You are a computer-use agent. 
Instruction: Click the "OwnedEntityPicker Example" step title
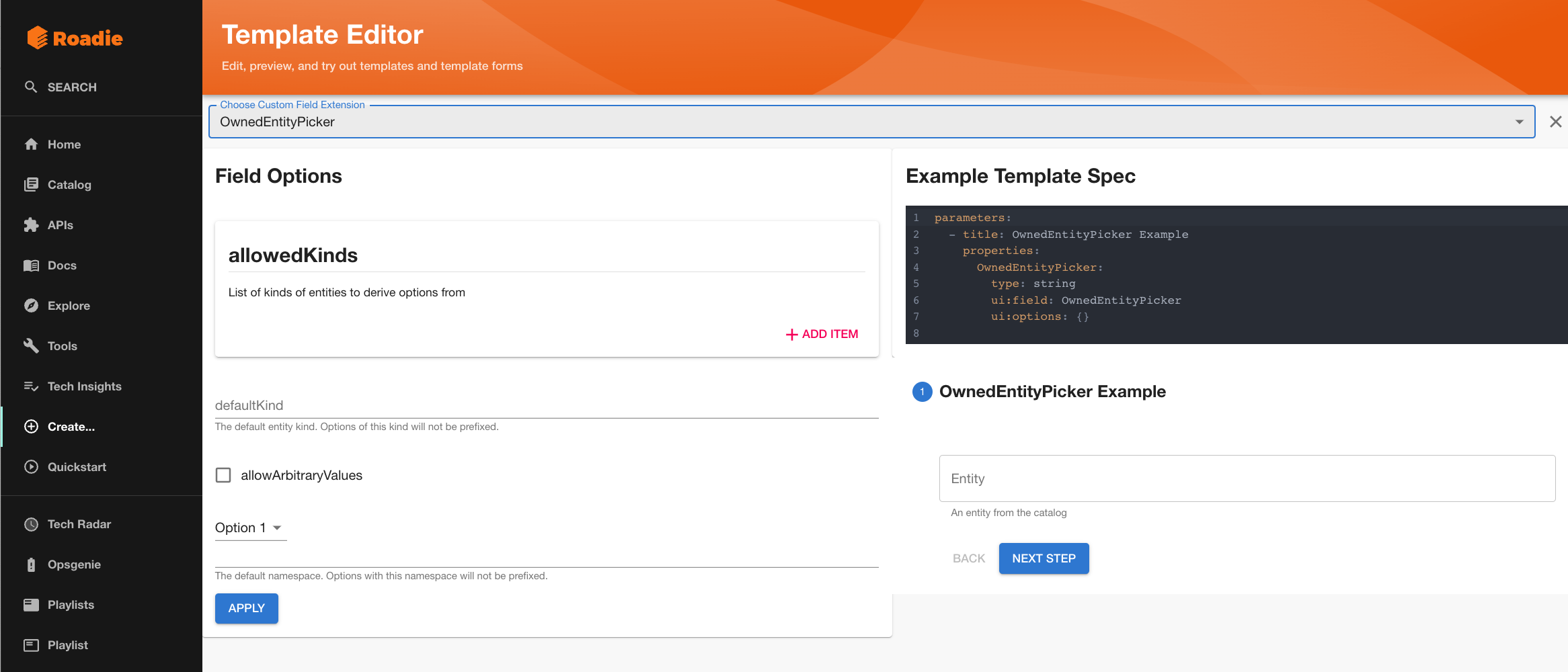coord(1052,392)
